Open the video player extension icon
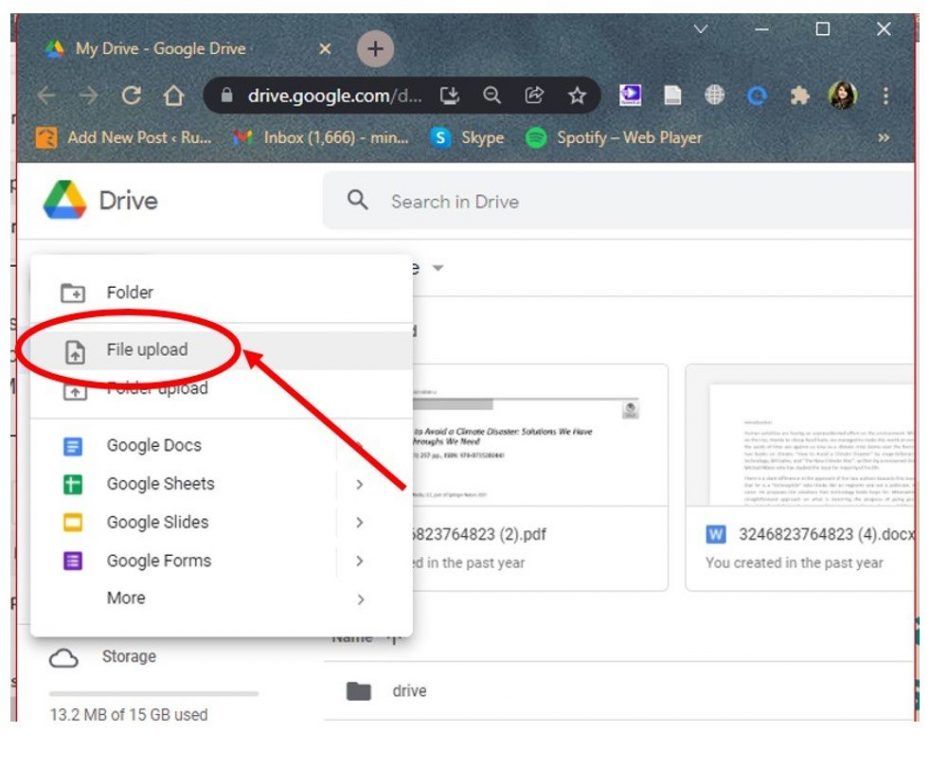The height and width of the screenshot is (768, 930). pyautogui.click(x=630, y=95)
